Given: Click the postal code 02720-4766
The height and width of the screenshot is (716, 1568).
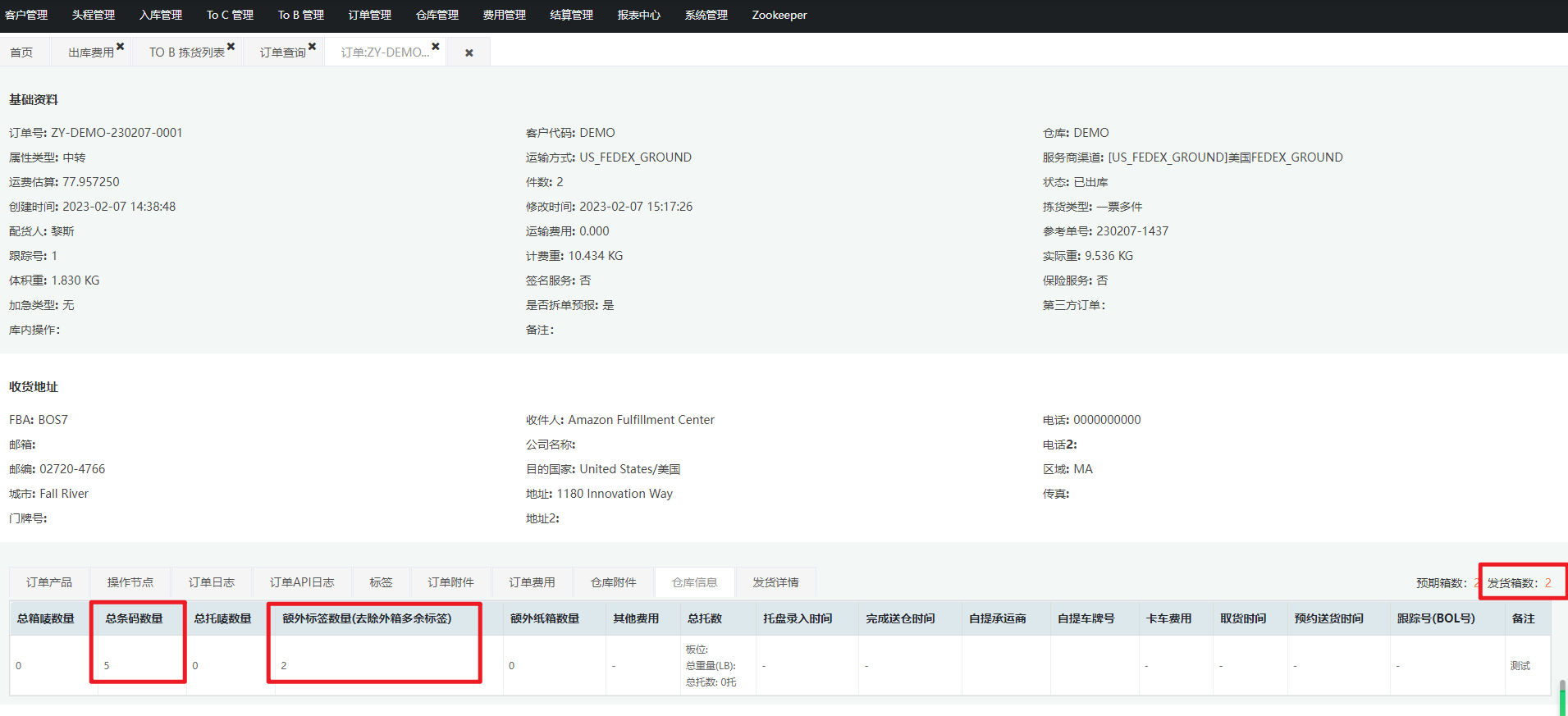Looking at the screenshot, I should click(x=72, y=469).
